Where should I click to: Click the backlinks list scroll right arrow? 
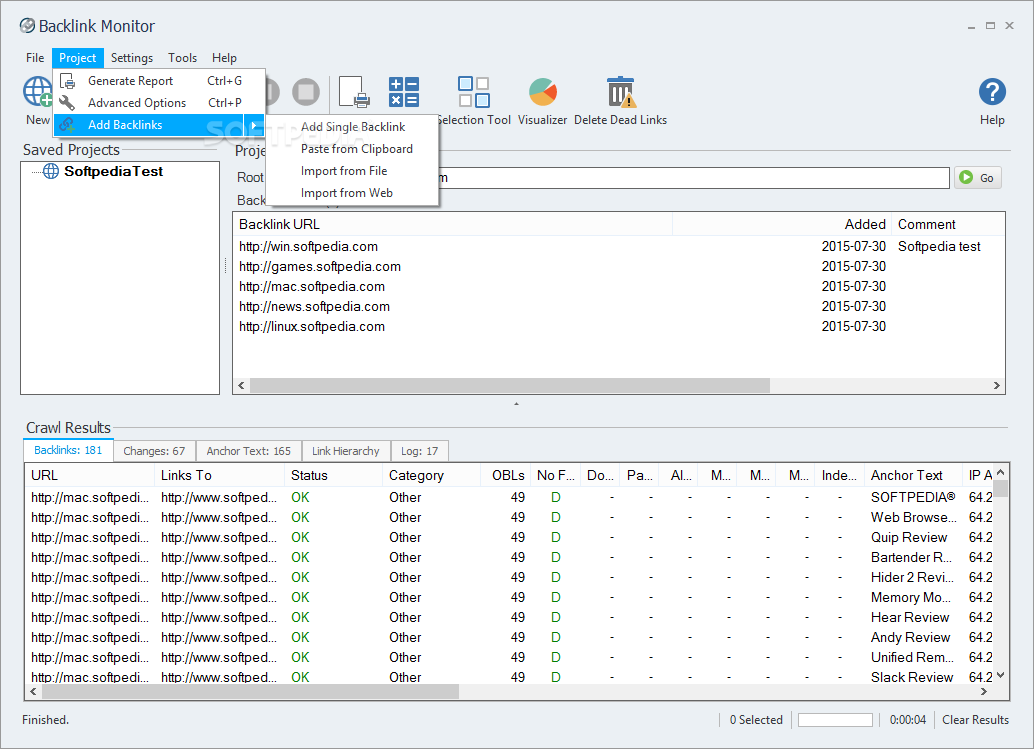(996, 386)
